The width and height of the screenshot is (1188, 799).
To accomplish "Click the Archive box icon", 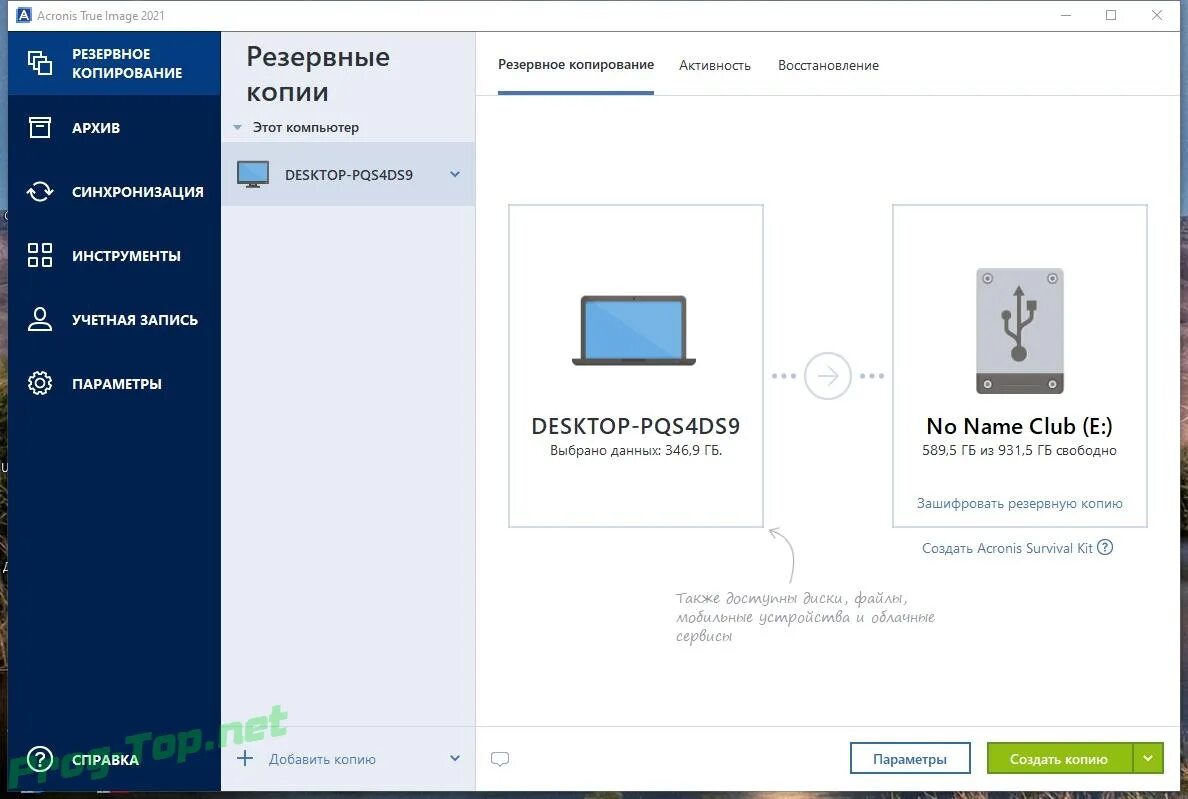I will [39, 127].
